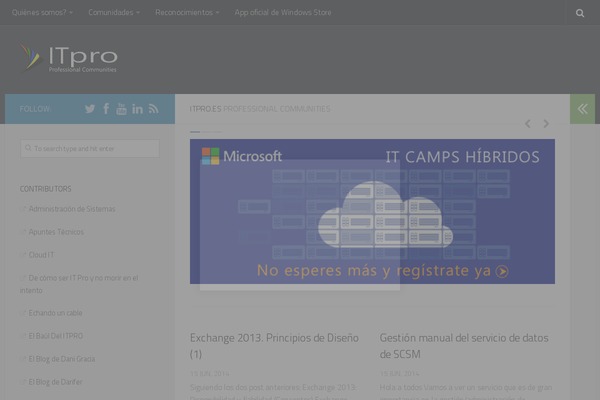Click the 'ITPRO.ES PROFESSIONAL COMMUNITIES' heading
600x400 pixels.
(x=260, y=109)
